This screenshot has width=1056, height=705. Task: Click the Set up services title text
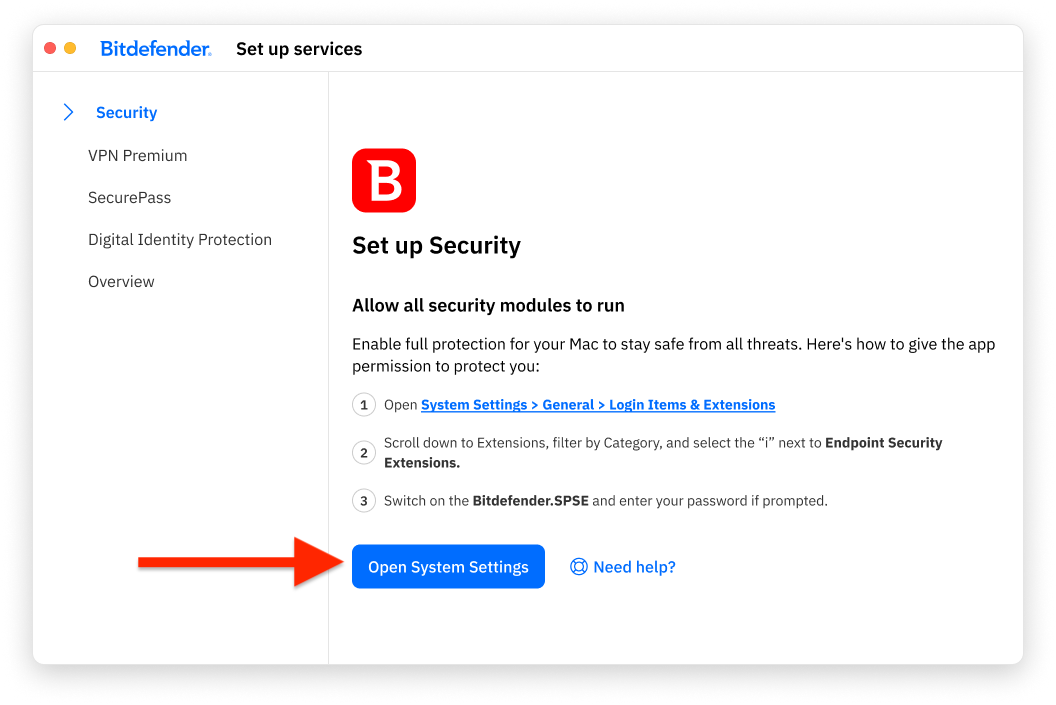(298, 47)
